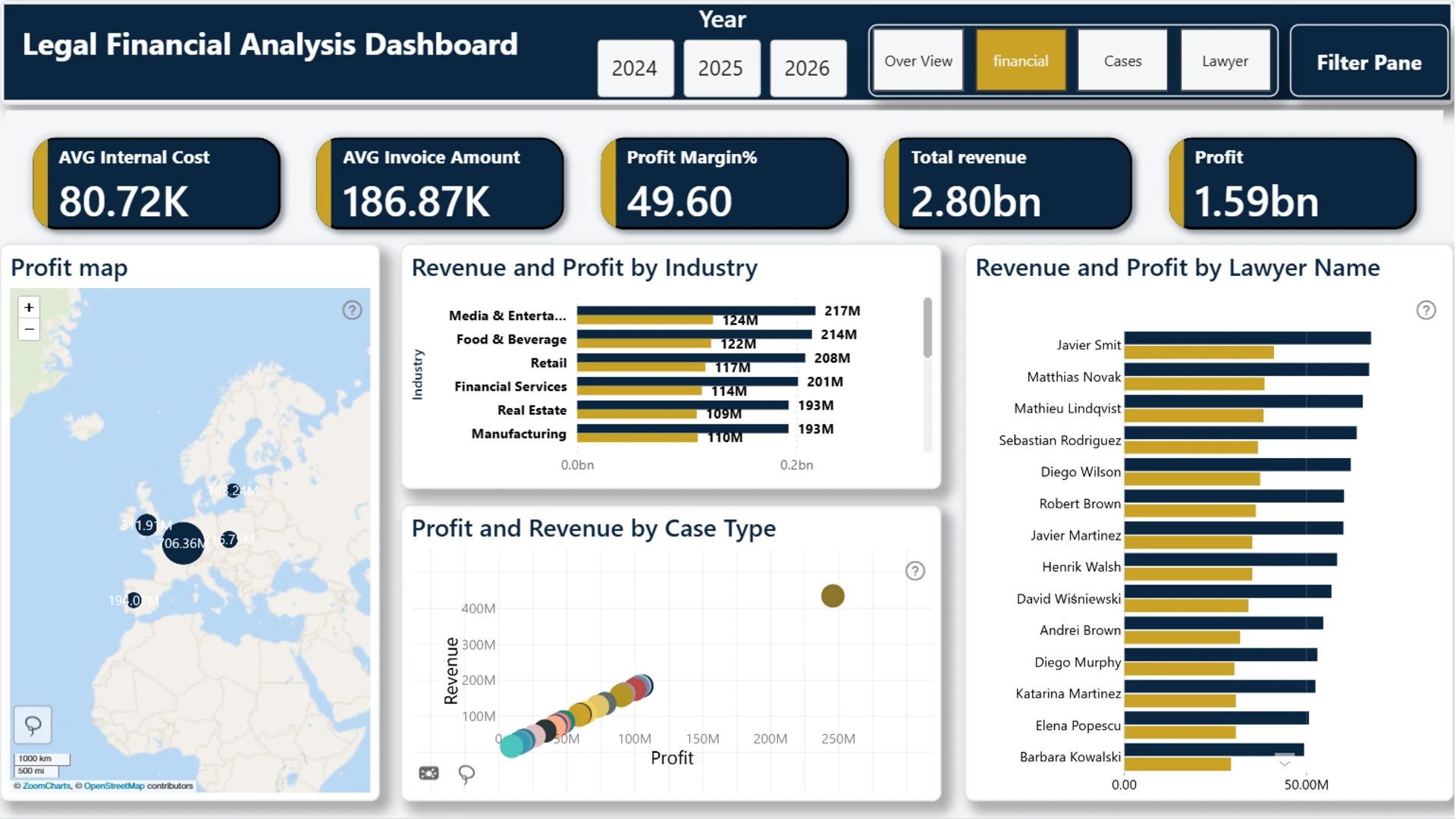Screen dimensions: 1456x819
Task: Go to the Cases page
Action: pyautogui.click(x=1123, y=61)
